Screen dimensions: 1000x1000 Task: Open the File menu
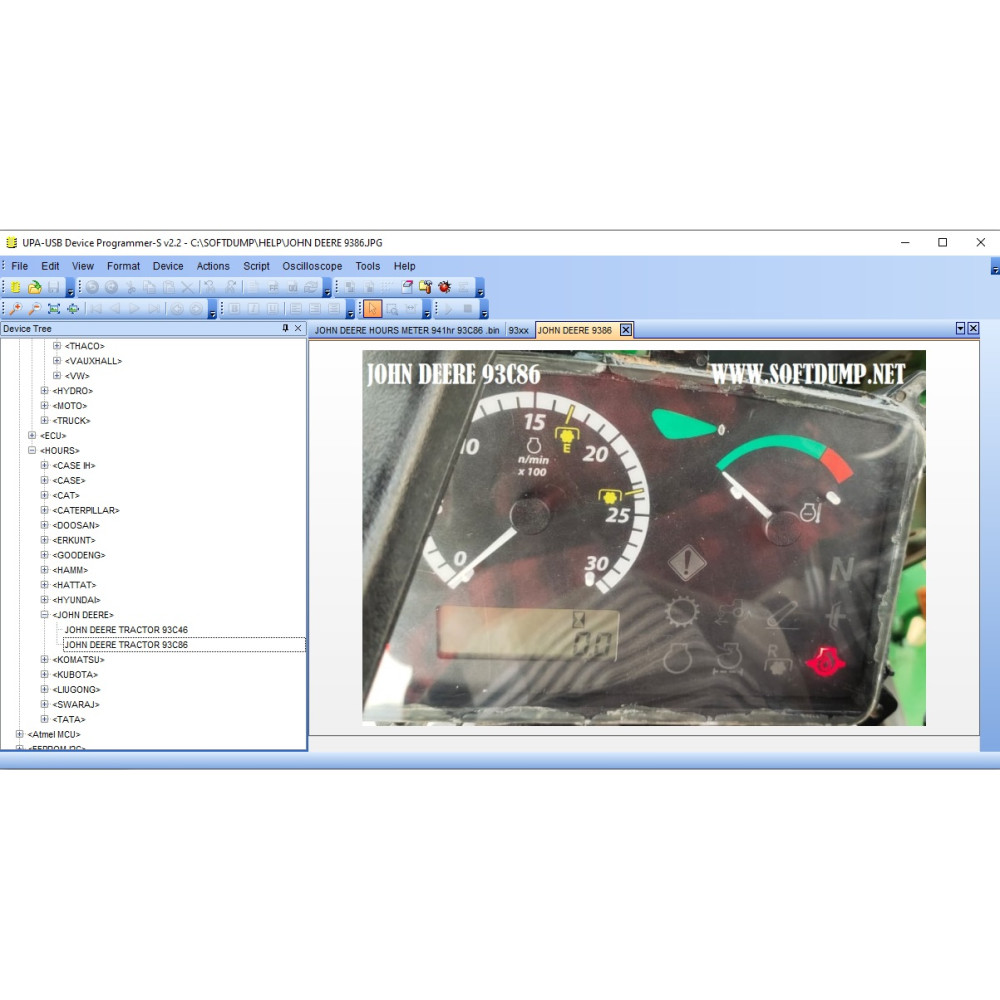coord(19,266)
